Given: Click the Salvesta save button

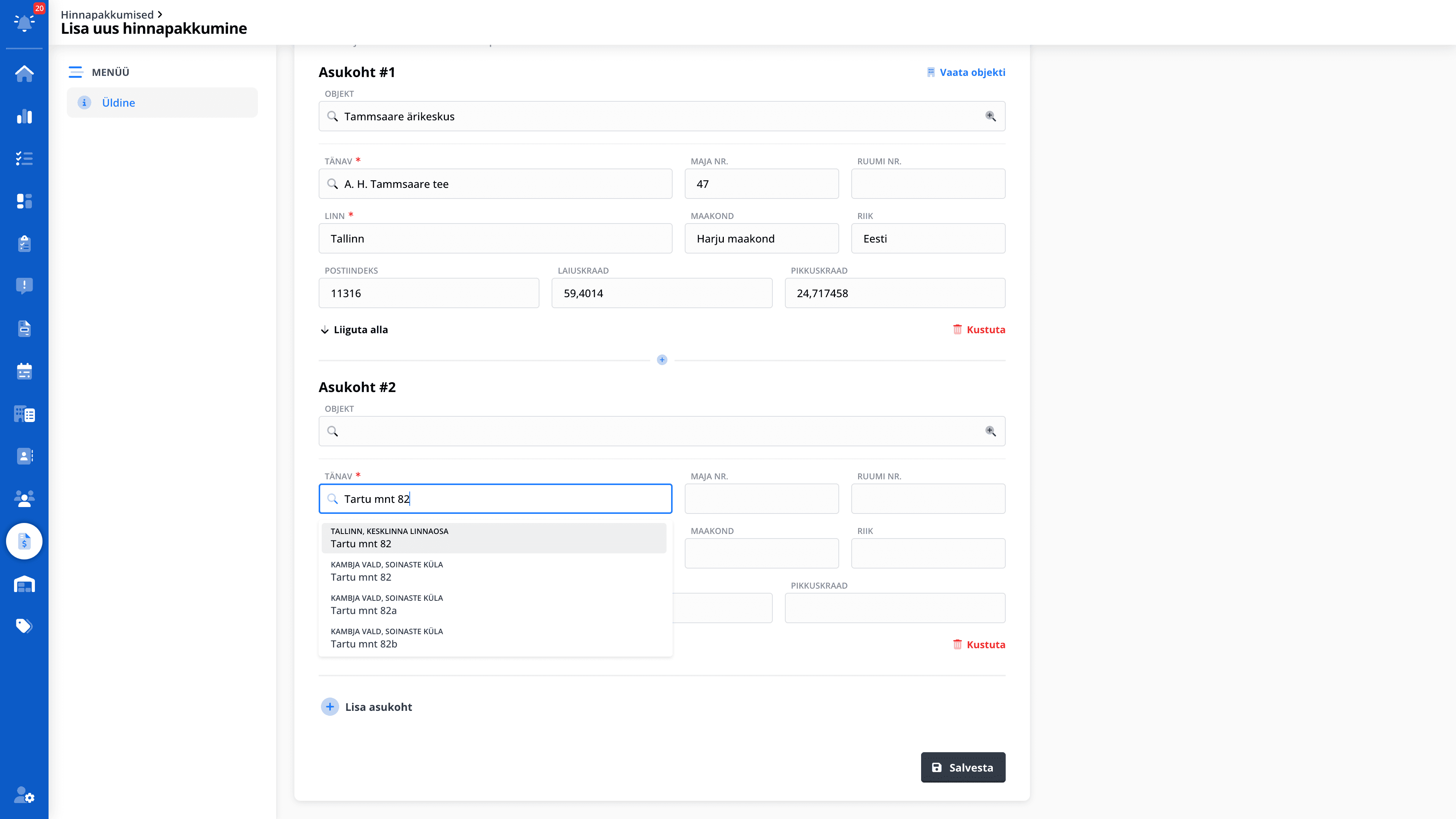Looking at the screenshot, I should (x=963, y=767).
